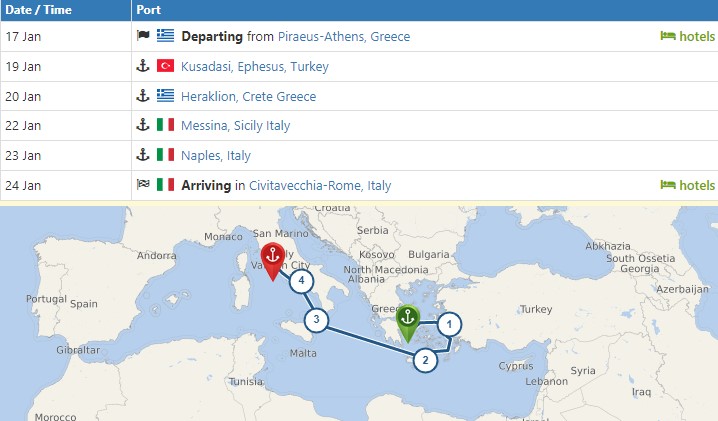Click hotels link for Civitavecchia-Rome arrival

click(x=688, y=185)
